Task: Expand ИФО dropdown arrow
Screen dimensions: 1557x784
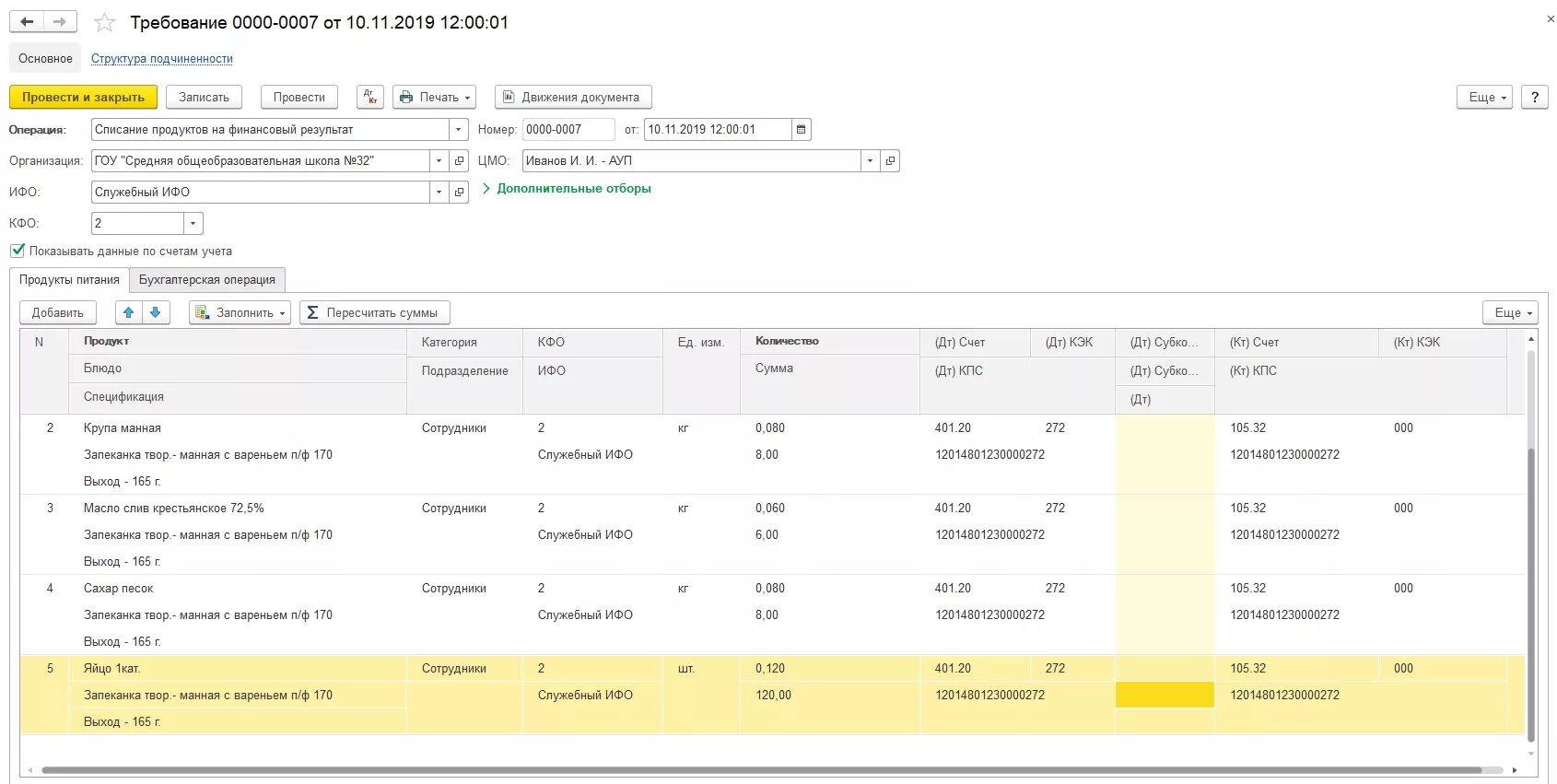Action: click(x=439, y=193)
